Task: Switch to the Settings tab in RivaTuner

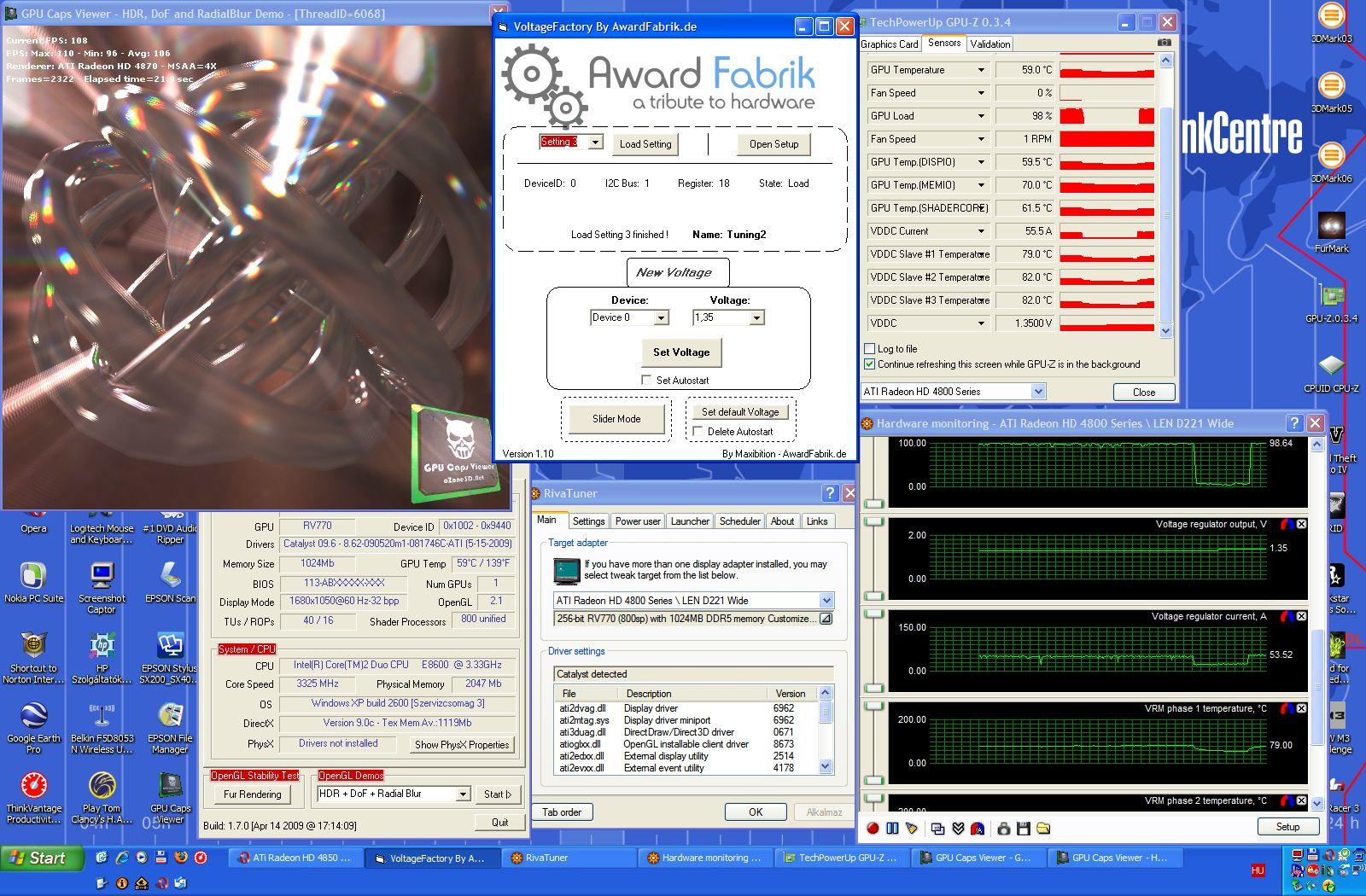Action: click(588, 521)
